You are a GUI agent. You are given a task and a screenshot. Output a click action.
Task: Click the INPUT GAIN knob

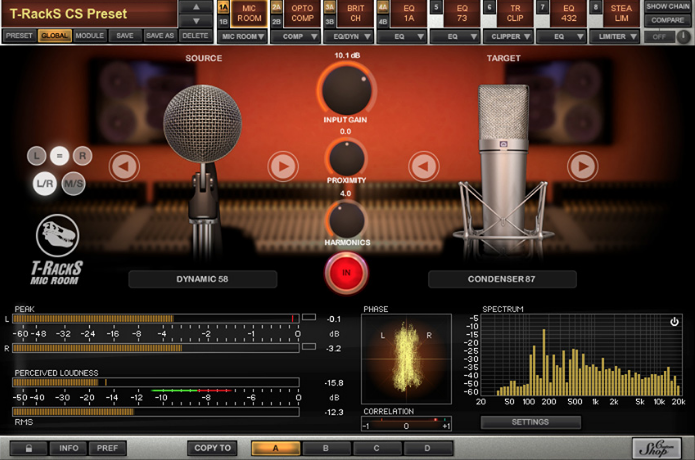pos(347,90)
